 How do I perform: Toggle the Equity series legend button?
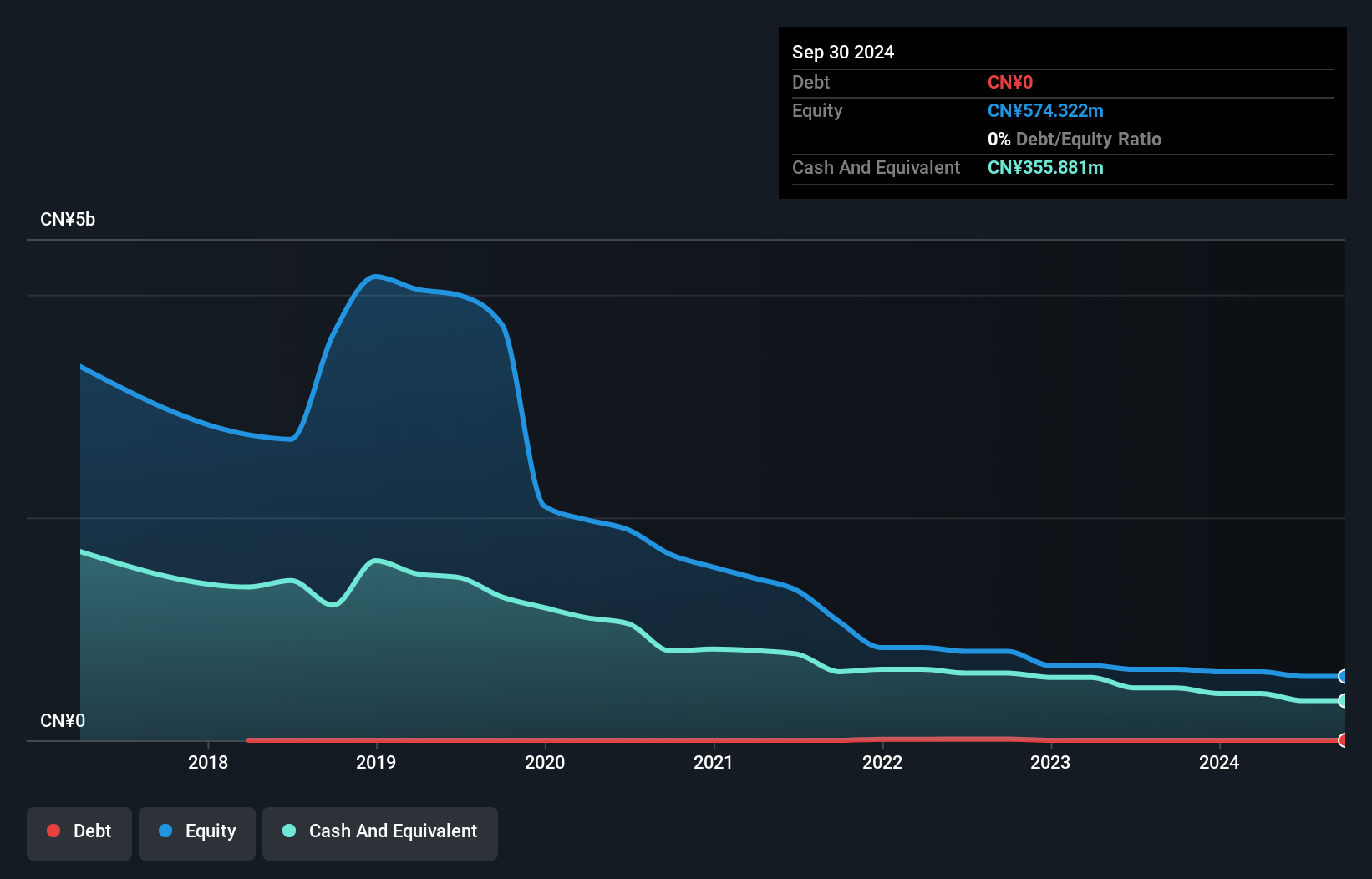[197, 833]
